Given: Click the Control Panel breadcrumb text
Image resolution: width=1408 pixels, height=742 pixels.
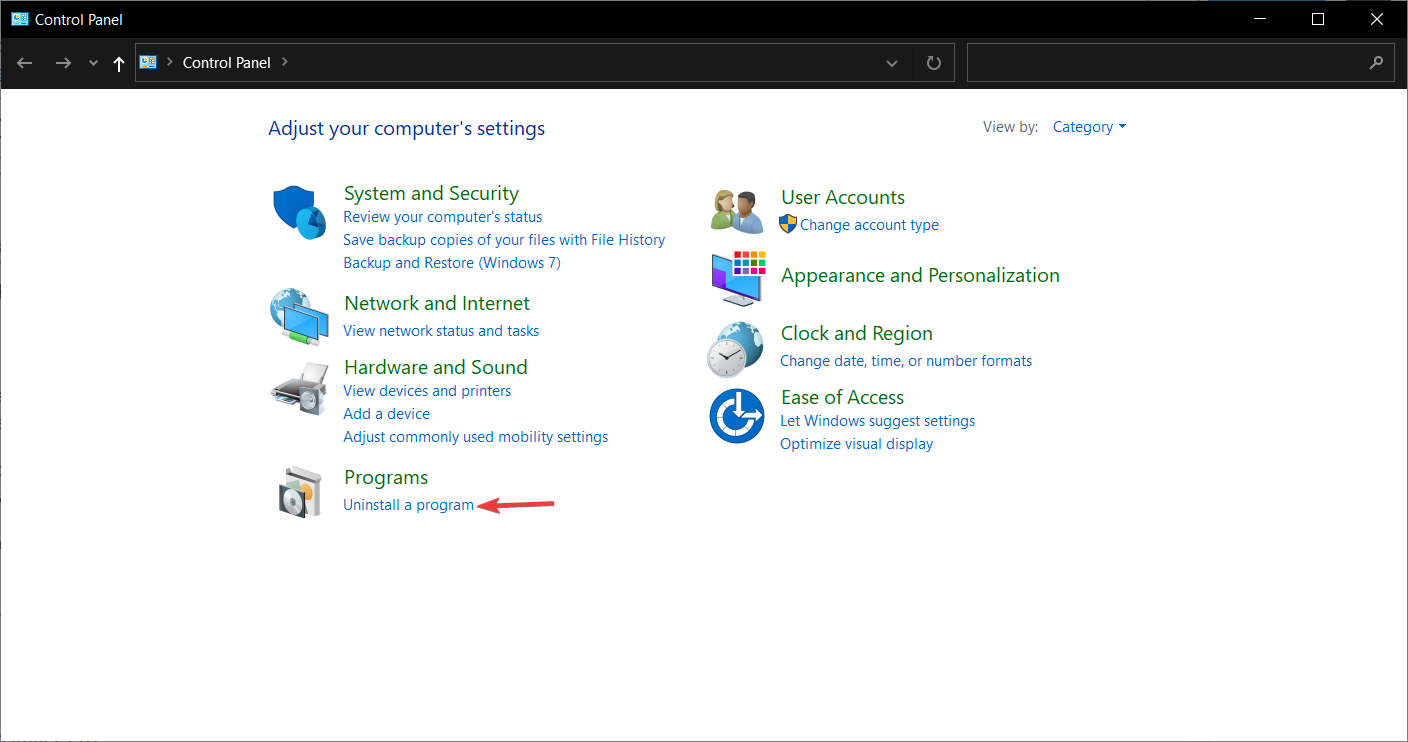Looking at the screenshot, I should pyautogui.click(x=227, y=62).
